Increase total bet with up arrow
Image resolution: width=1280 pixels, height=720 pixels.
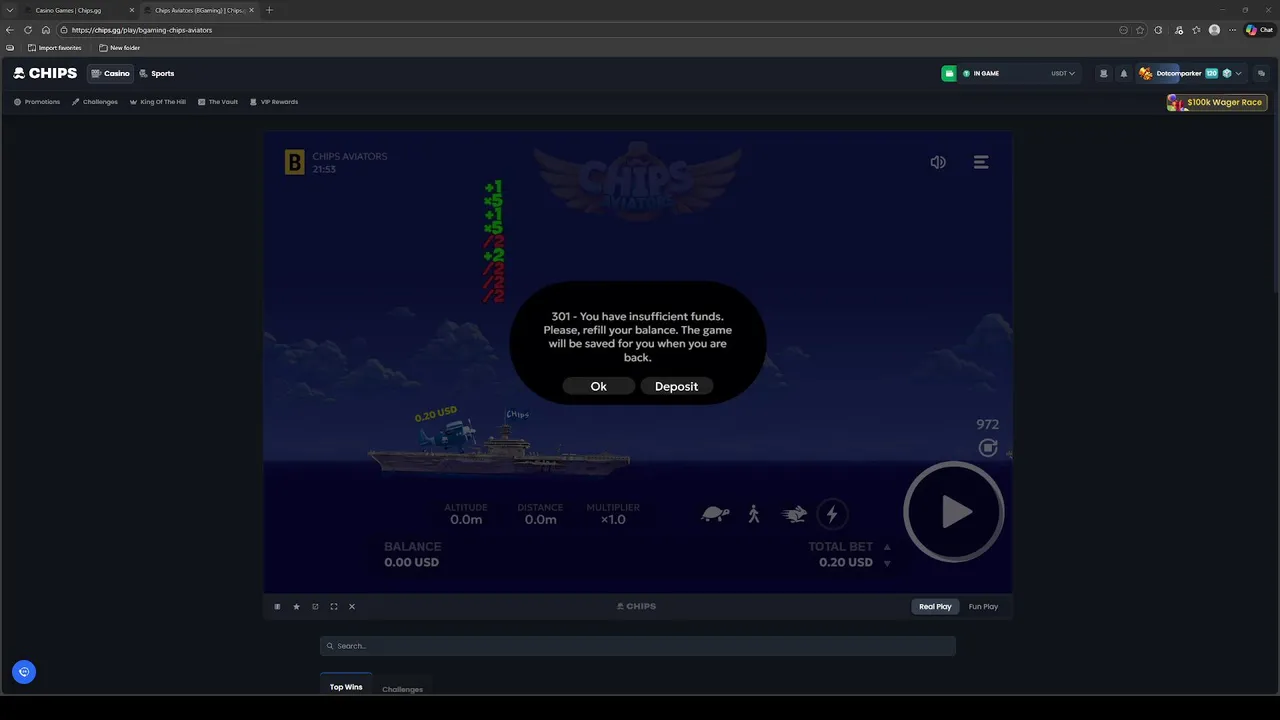click(x=887, y=547)
